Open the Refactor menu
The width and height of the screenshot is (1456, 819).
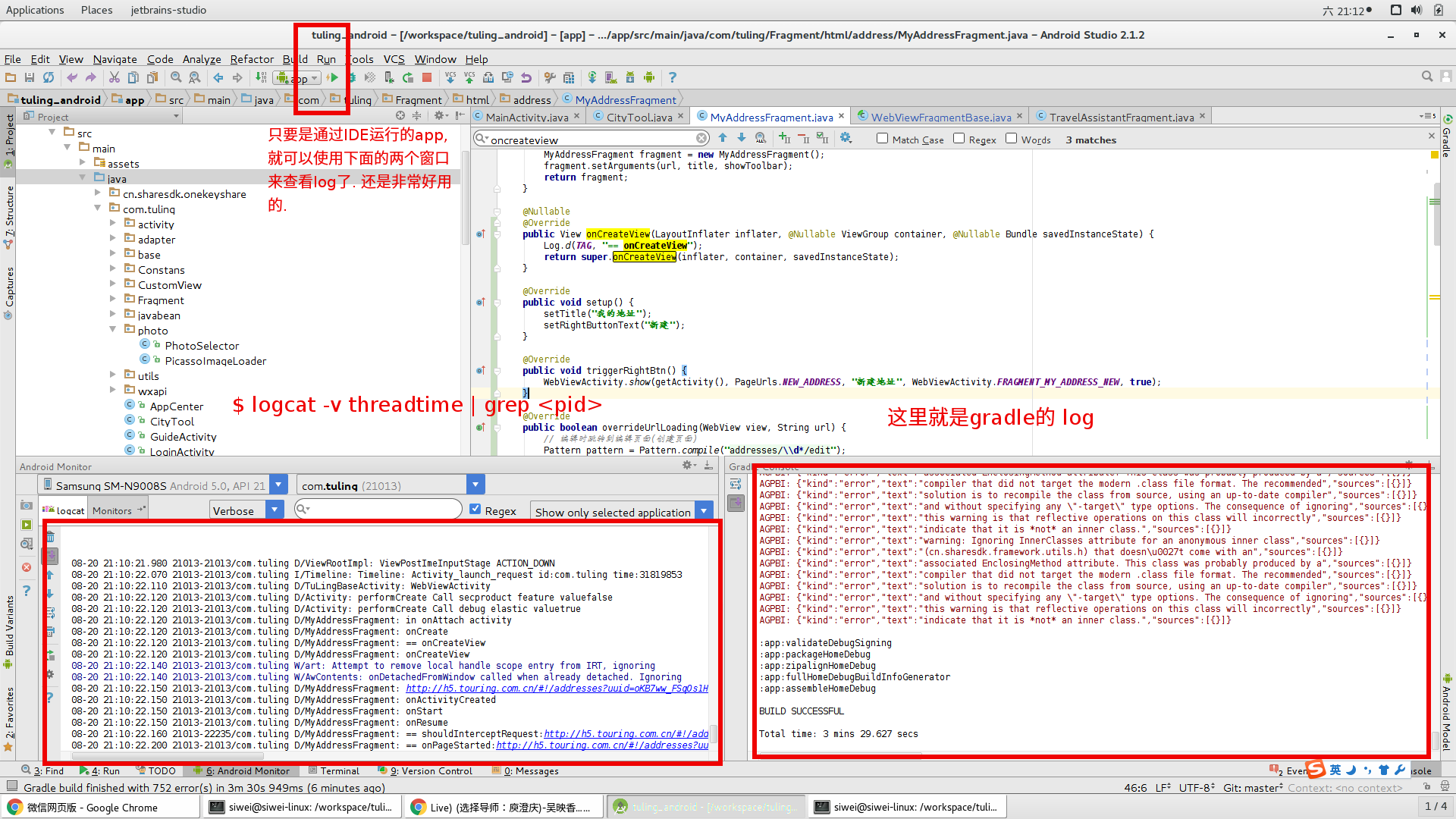pos(252,59)
